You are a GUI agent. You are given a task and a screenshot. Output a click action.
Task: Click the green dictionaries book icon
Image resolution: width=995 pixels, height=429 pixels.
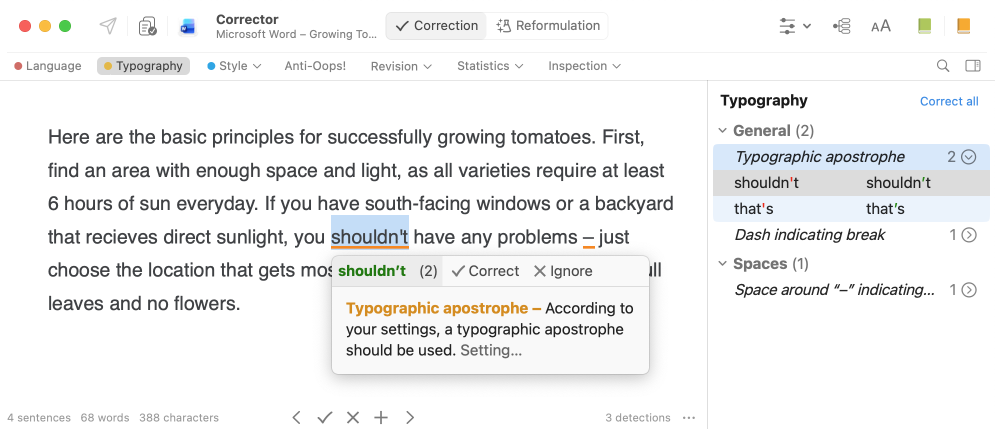click(x=924, y=26)
